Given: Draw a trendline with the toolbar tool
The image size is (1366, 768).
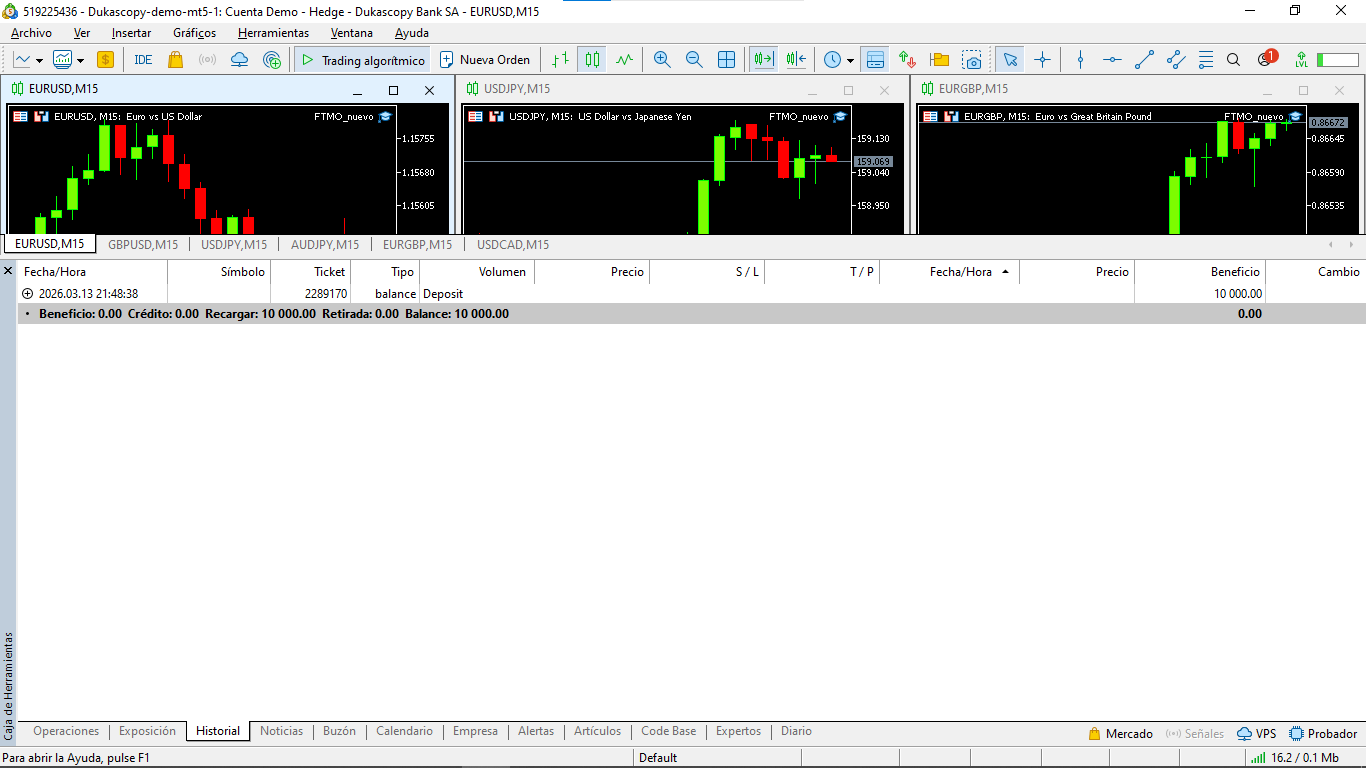Looking at the screenshot, I should point(1145,60).
